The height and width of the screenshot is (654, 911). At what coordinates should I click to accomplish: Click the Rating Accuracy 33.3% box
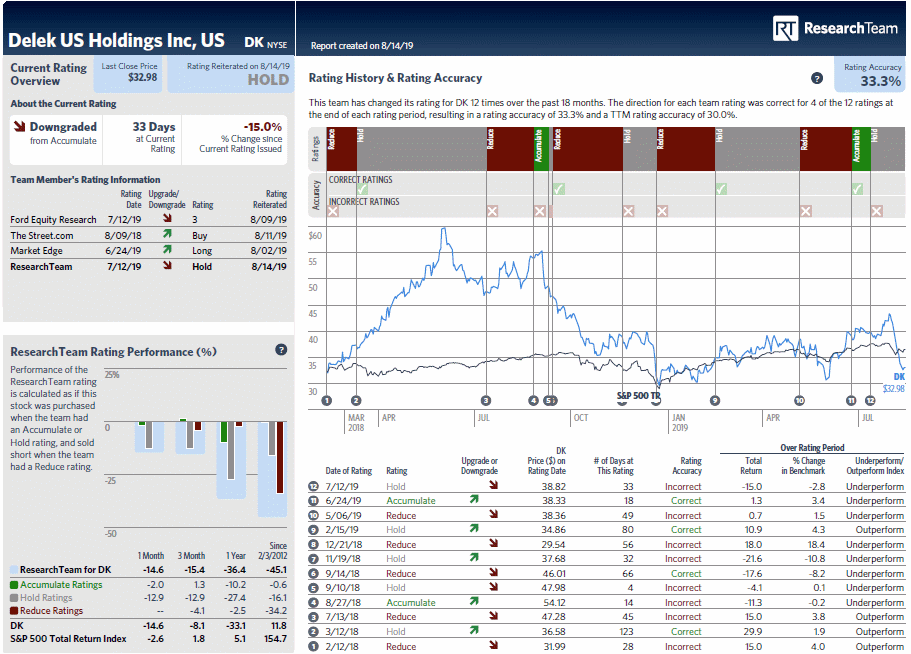(870, 74)
